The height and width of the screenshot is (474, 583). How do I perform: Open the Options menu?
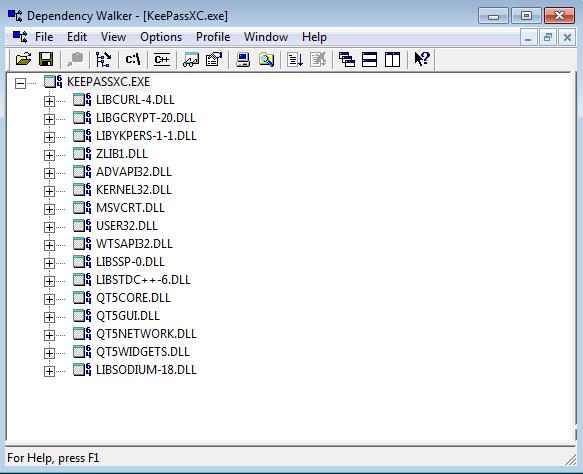coord(161,37)
